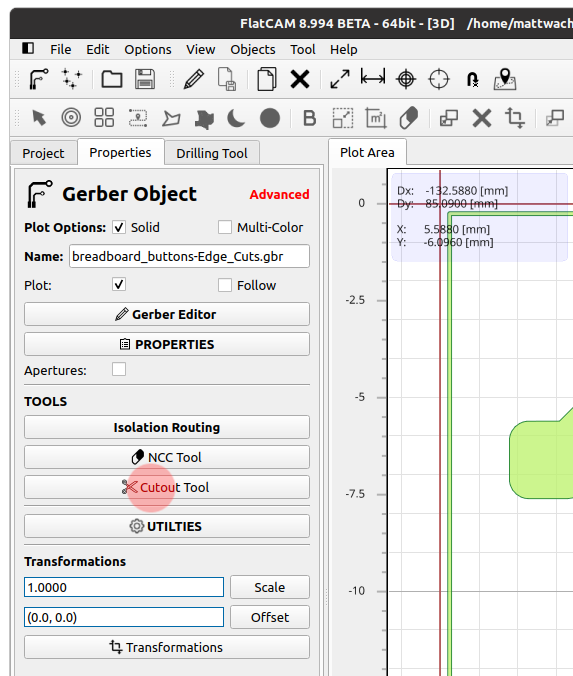Enable the Follow checkbox
The width and height of the screenshot is (573, 676).
click(x=225, y=285)
